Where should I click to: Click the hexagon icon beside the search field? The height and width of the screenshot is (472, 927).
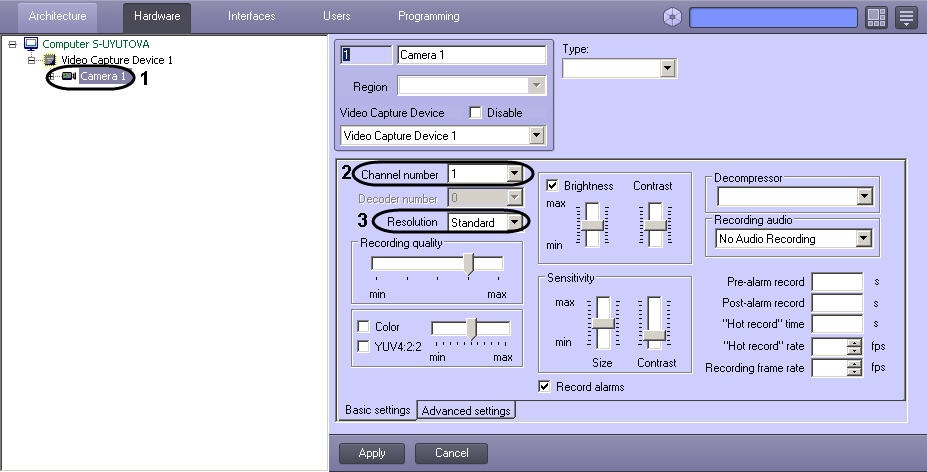click(x=673, y=17)
